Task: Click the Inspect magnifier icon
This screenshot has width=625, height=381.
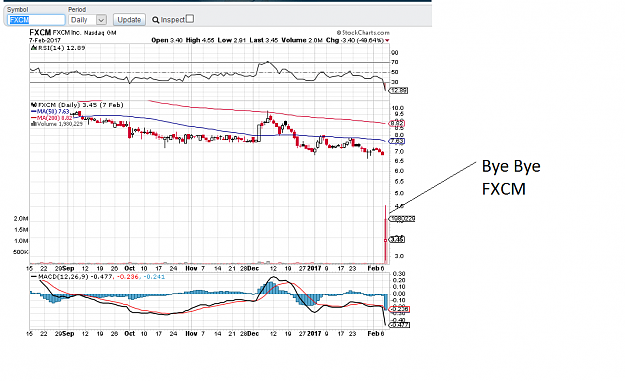Action: 155,20
